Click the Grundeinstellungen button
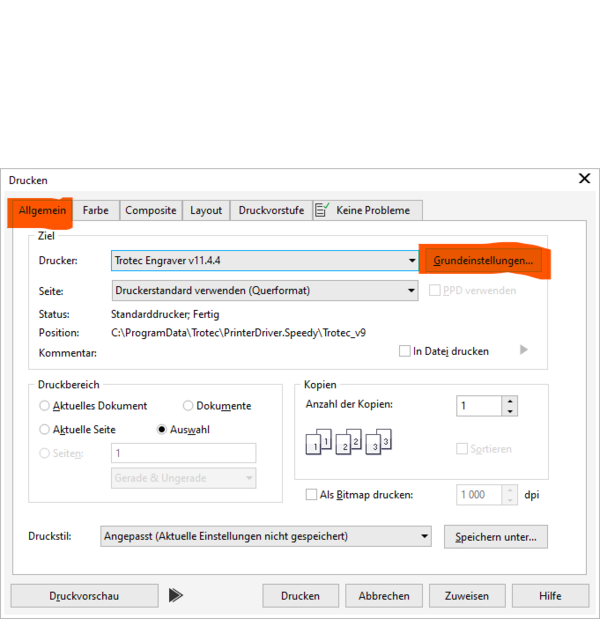 pyautogui.click(x=484, y=260)
